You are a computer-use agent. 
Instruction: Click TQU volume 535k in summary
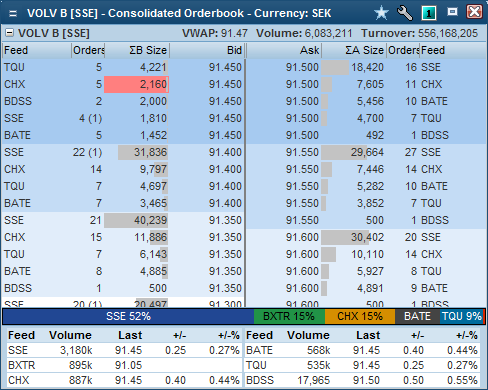[x=319, y=365]
